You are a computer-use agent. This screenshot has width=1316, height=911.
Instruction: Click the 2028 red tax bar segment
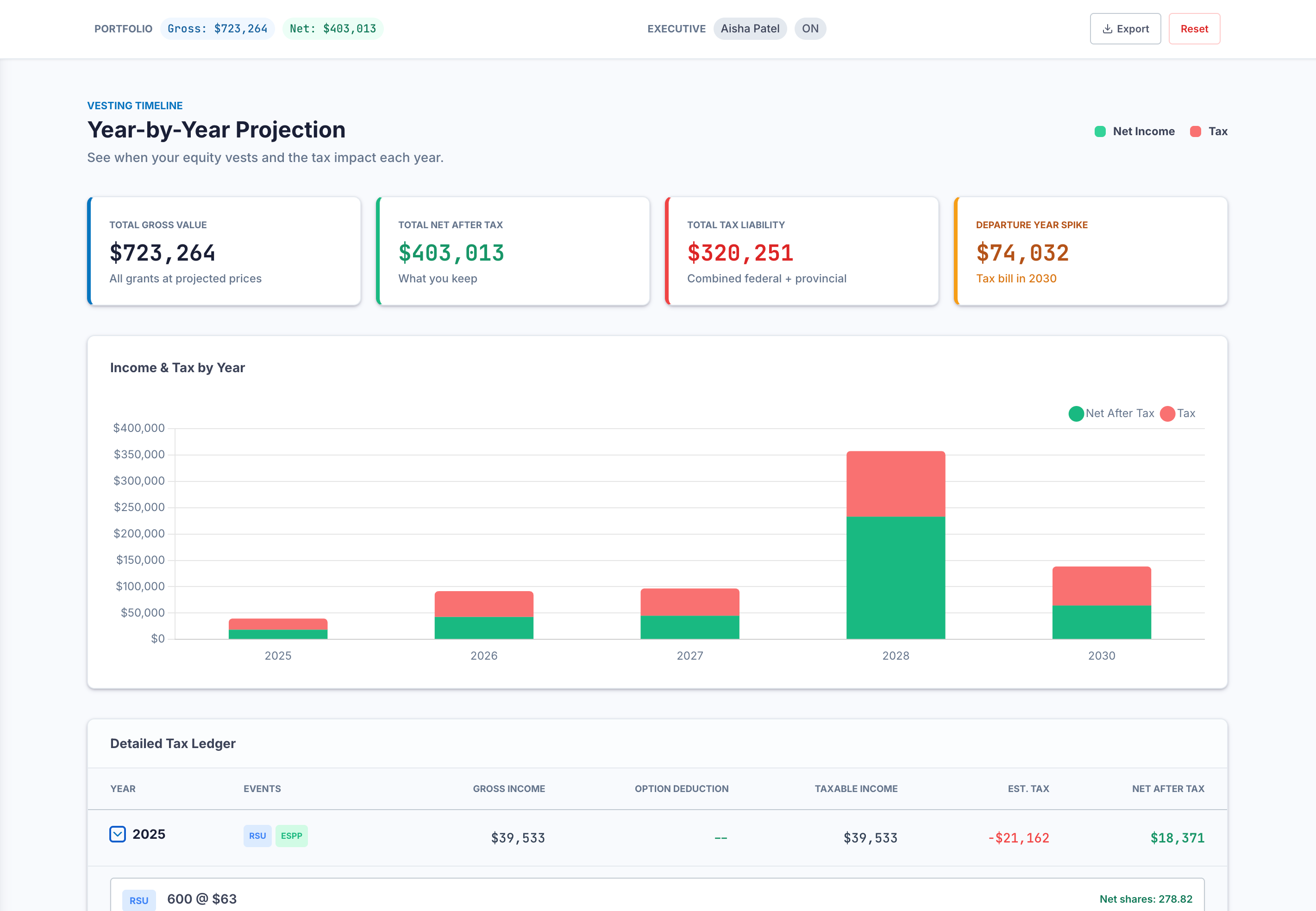895,484
